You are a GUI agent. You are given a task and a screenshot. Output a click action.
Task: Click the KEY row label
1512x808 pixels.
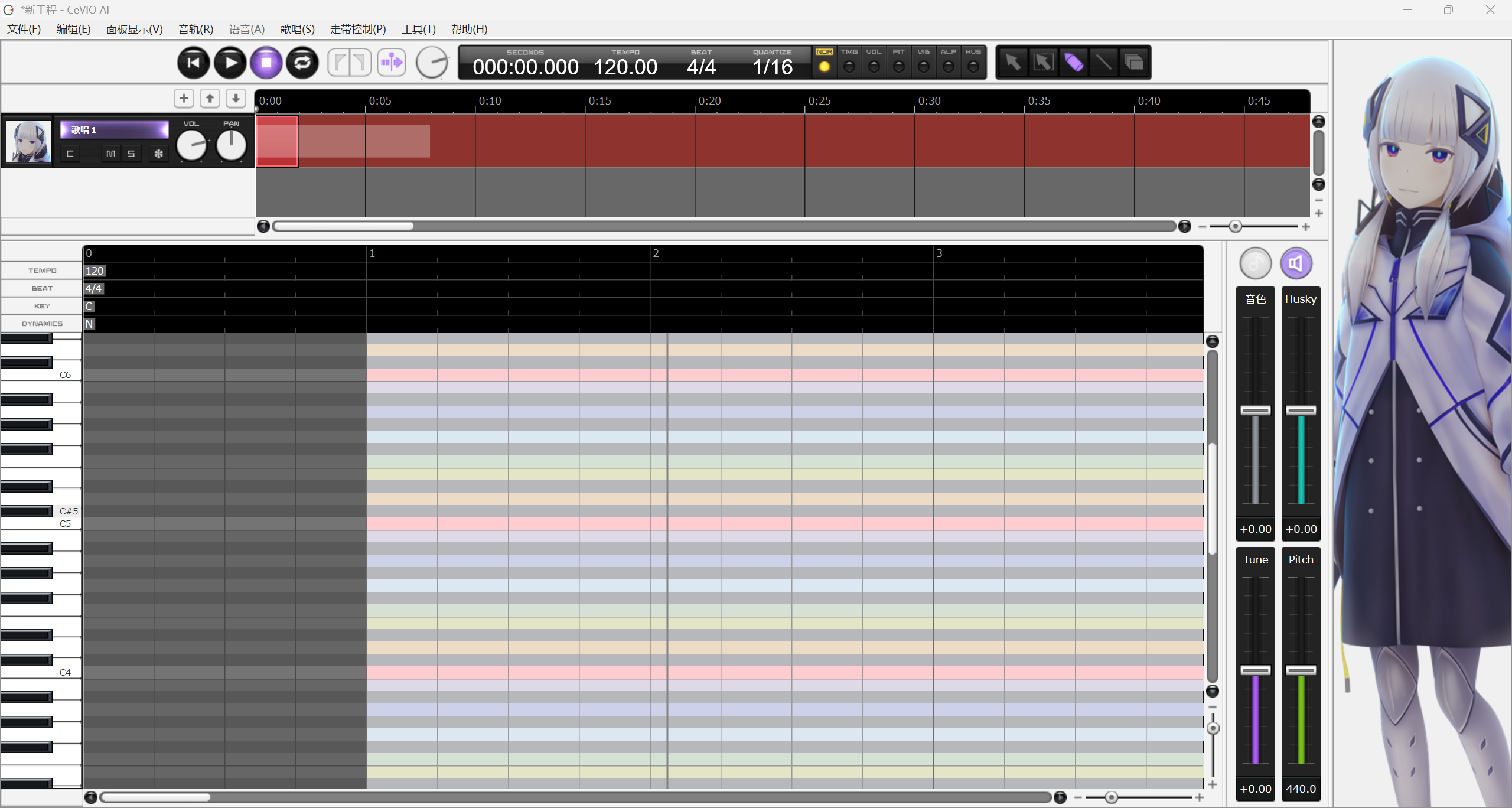pyautogui.click(x=42, y=306)
